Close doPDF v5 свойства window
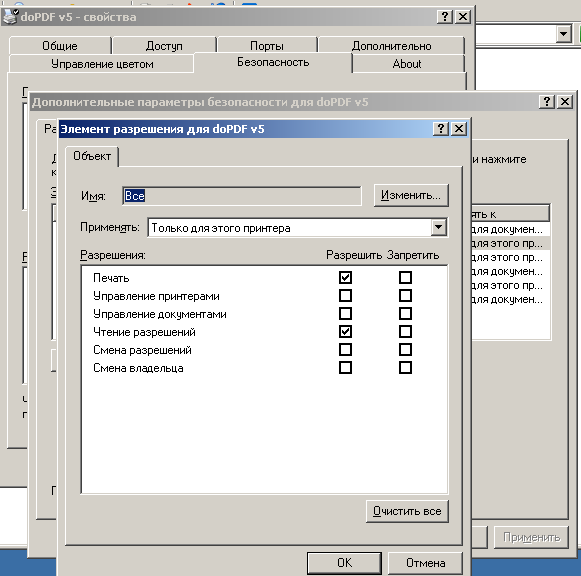Screen dimensions: 581x576 click(x=463, y=17)
